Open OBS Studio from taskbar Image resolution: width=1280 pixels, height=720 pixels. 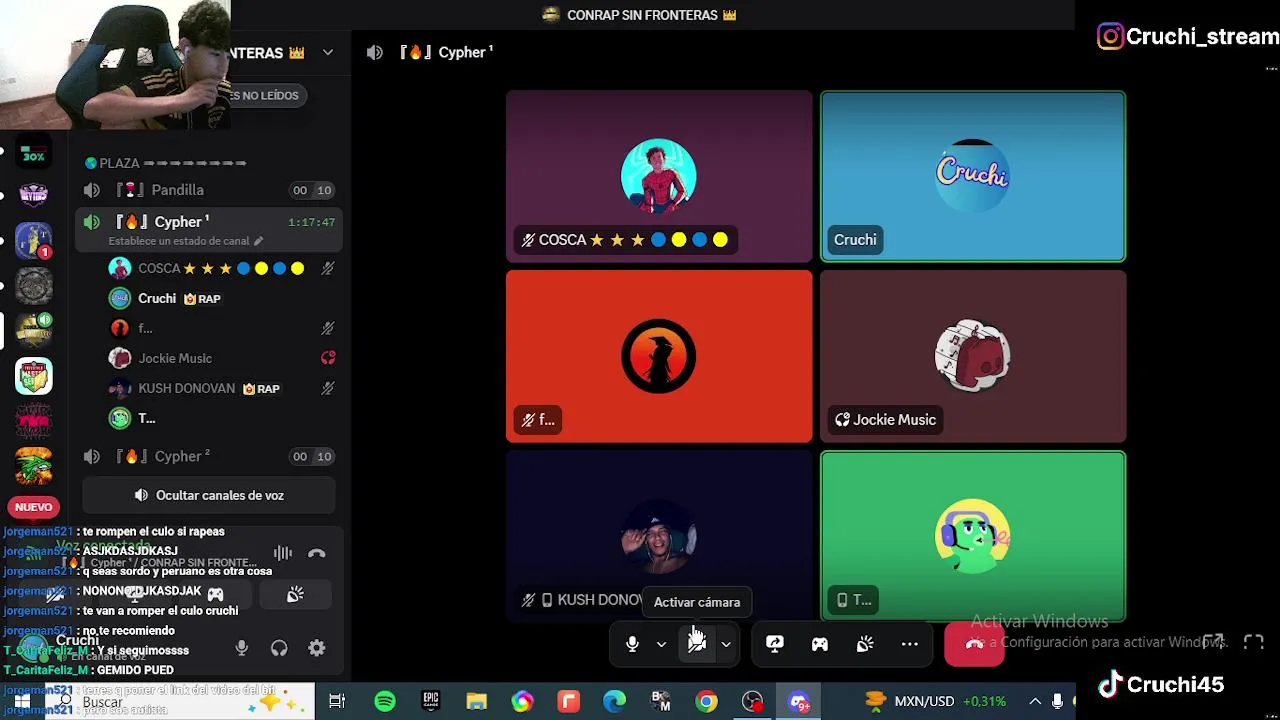752,702
